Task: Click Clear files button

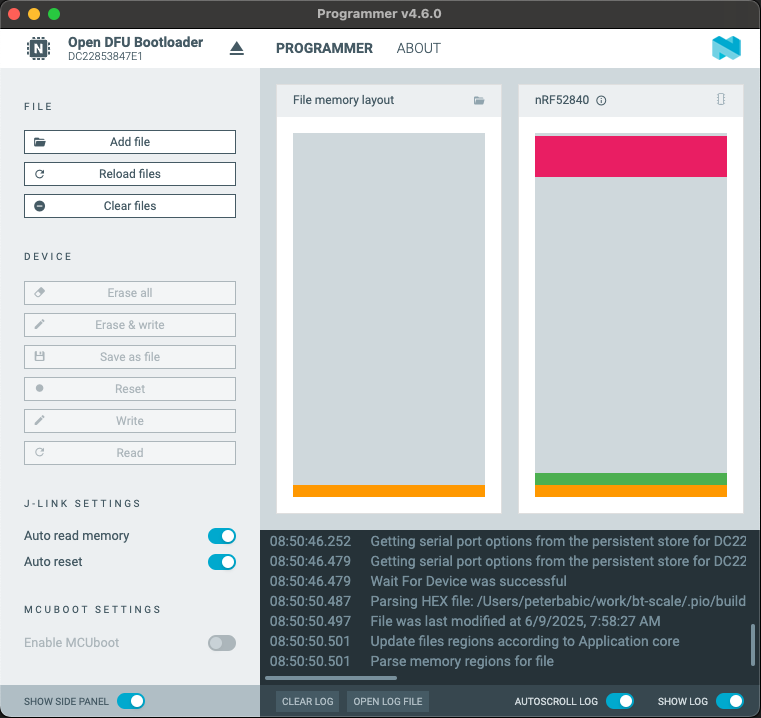Action: pos(130,206)
